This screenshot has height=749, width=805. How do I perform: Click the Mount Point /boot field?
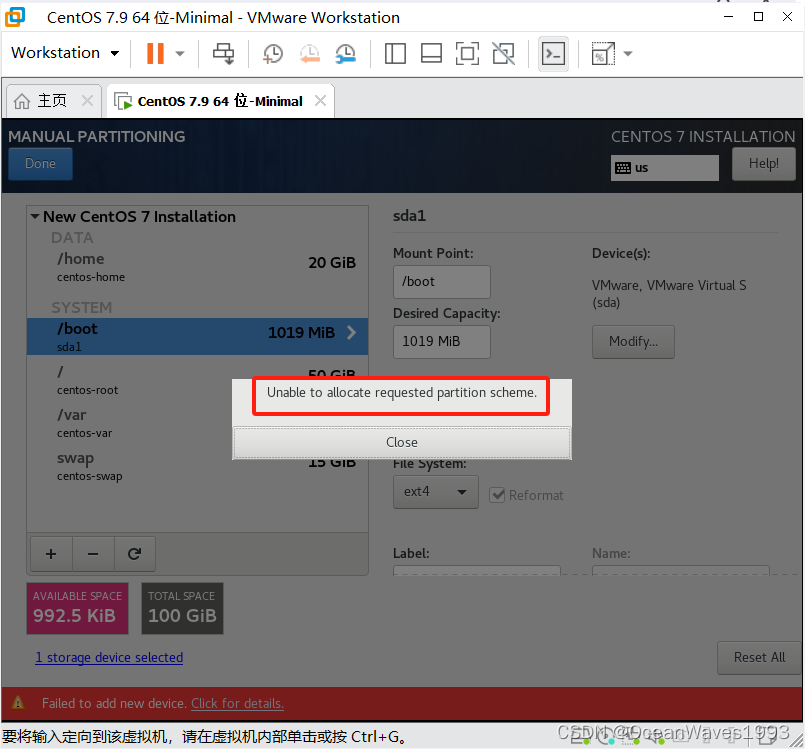[442, 282]
